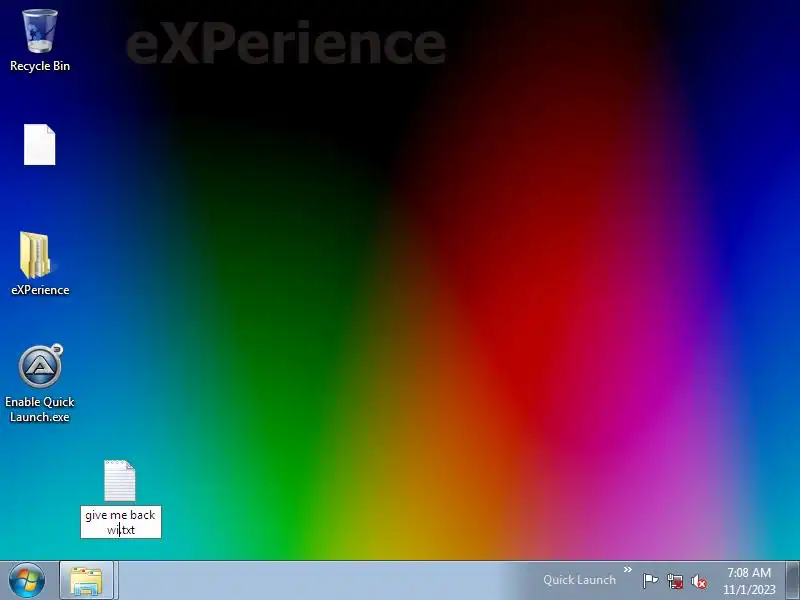
Task: Click the eXPerience folder label text
Action: (x=40, y=290)
